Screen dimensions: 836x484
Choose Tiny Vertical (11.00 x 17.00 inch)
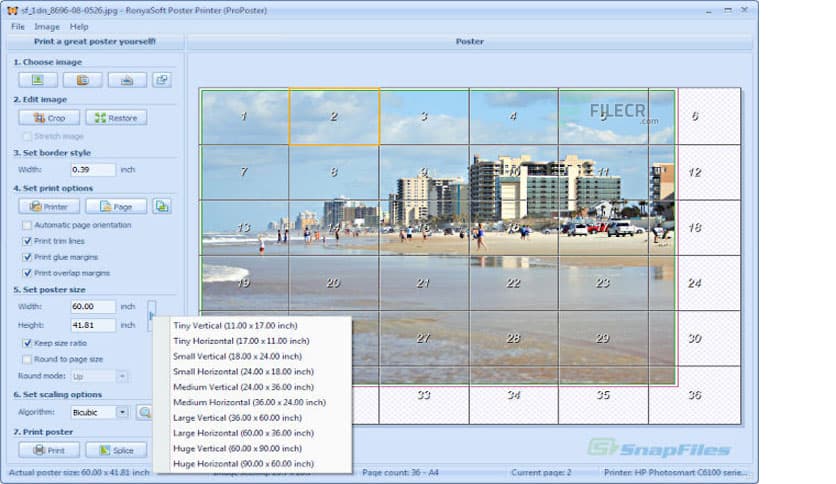click(x=253, y=325)
